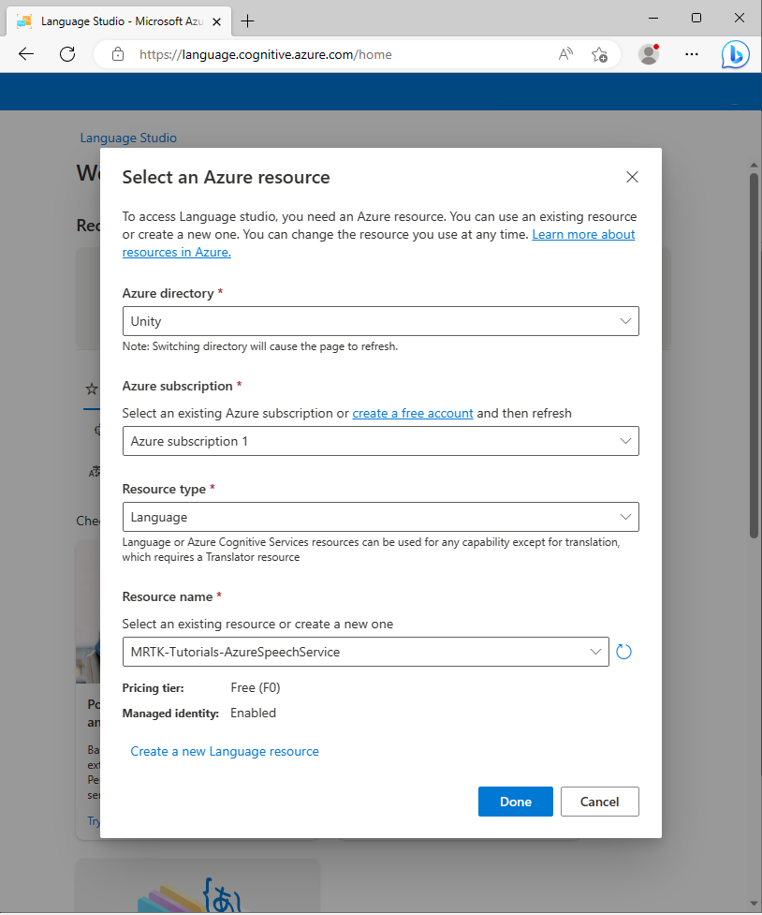
Task: Click the dialog title 'Select an Azure resource'
Action: 226,177
